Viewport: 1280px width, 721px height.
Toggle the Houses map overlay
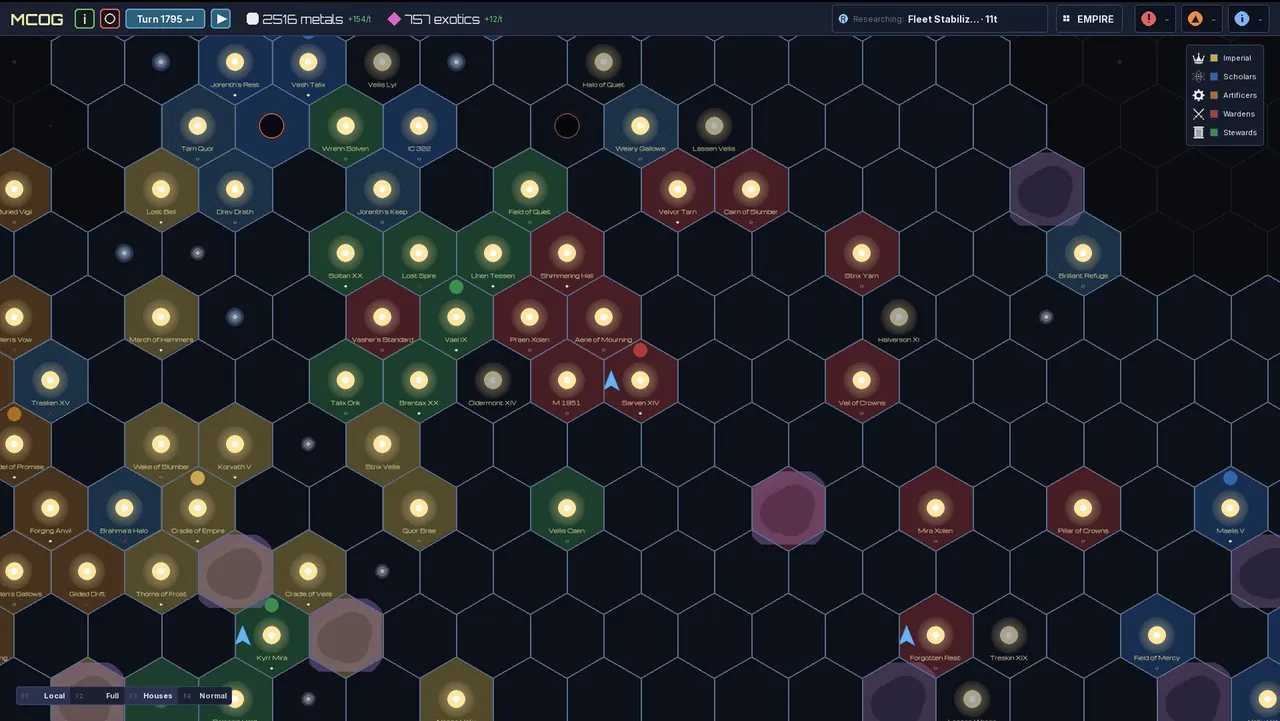(150, 696)
